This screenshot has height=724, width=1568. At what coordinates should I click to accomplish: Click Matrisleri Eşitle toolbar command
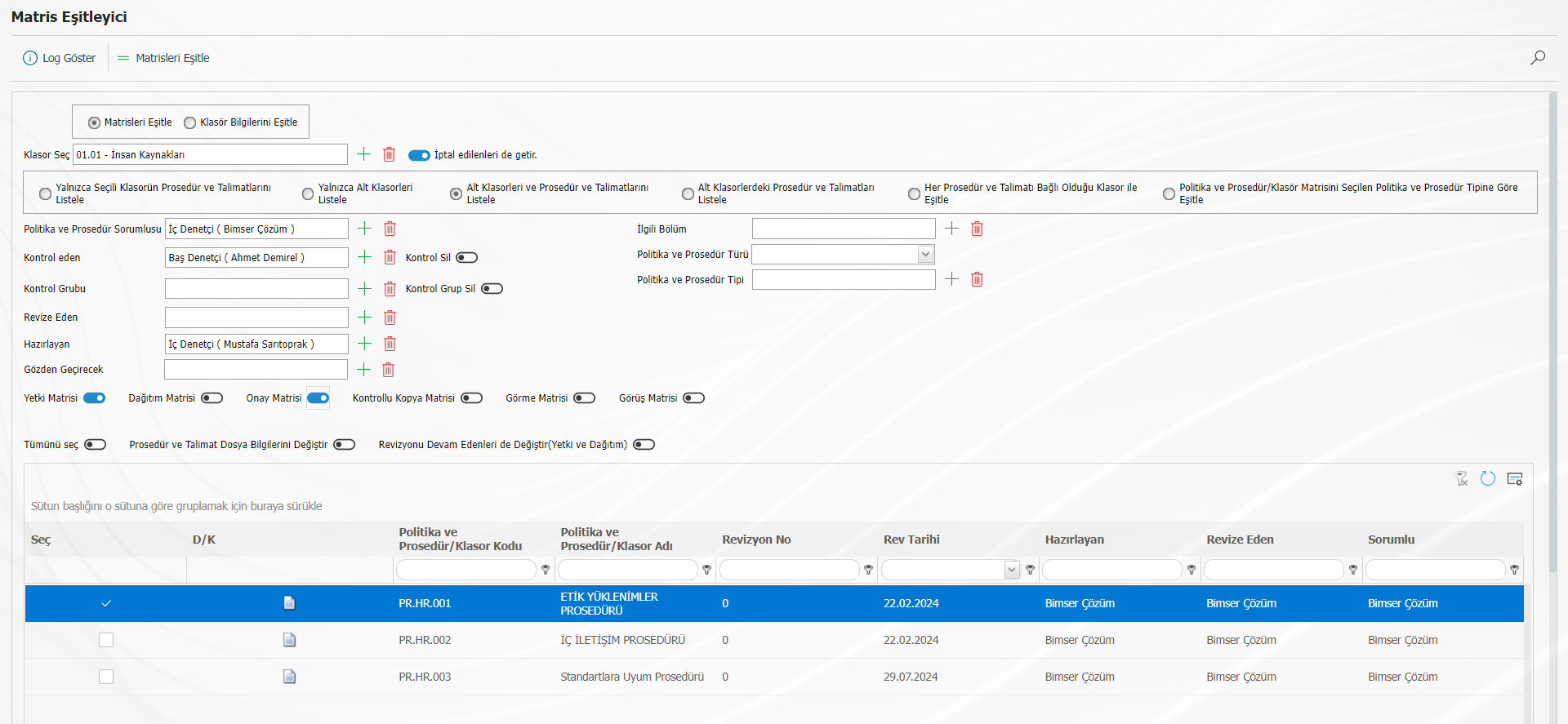pyautogui.click(x=163, y=58)
